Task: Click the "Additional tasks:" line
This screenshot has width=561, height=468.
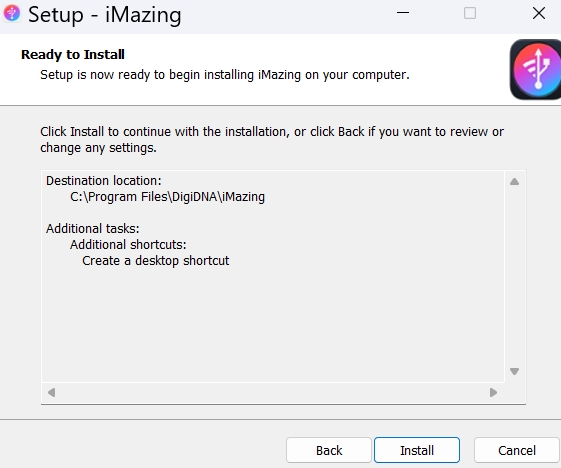Action: click(93, 229)
